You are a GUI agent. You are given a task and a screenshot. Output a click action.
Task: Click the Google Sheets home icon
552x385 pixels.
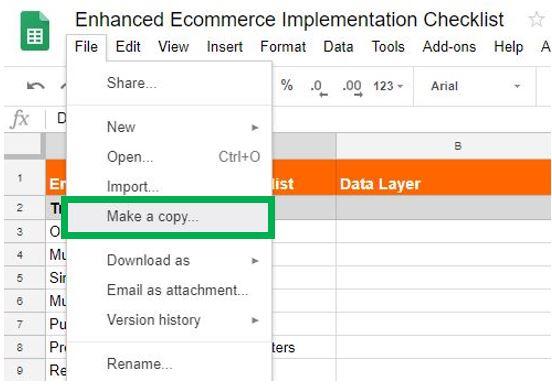click(35, 31)
